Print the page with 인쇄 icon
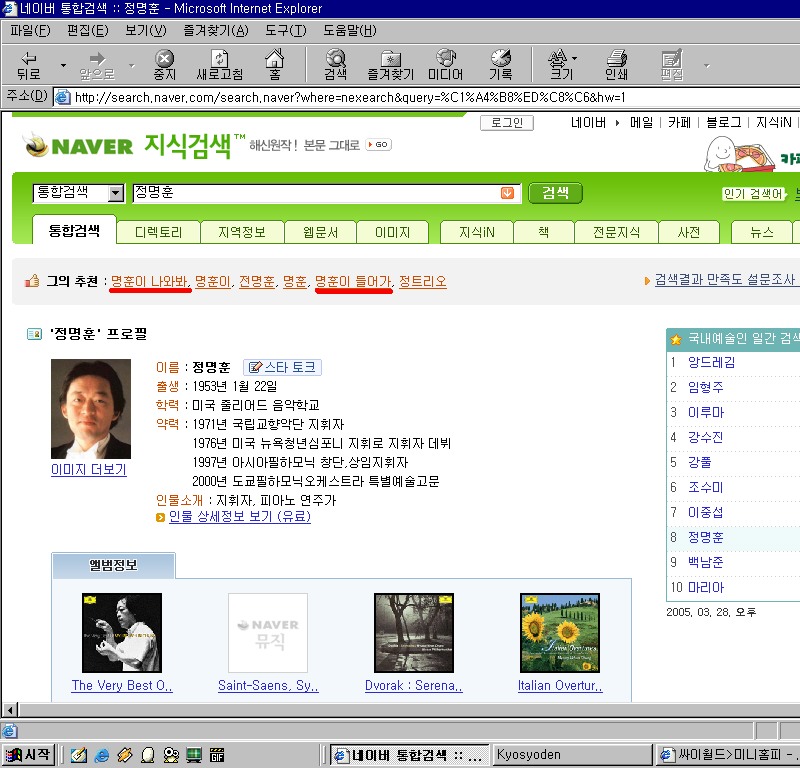This screenshot has width=800, height=768. 616,65
